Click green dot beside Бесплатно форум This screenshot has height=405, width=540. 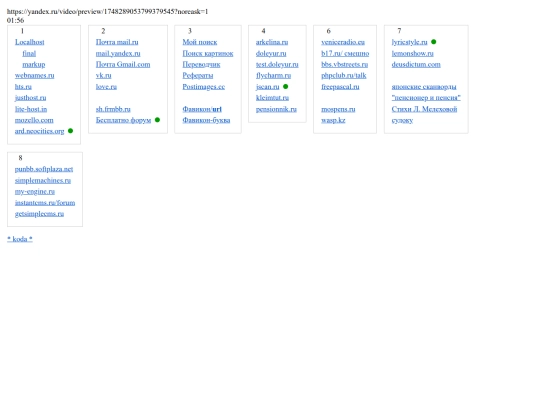(x=157, y=120)
